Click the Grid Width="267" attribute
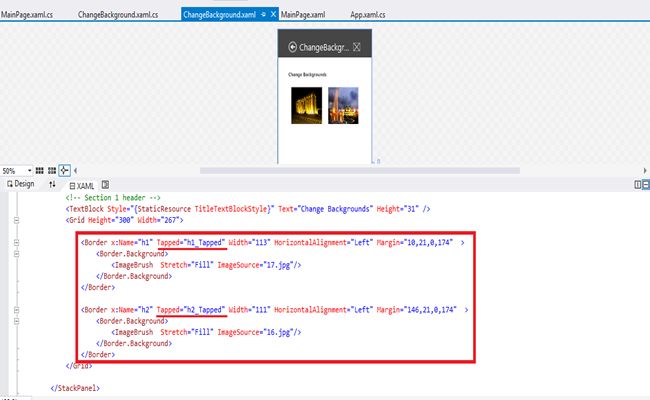This screenshot has height=400, width=650. coord(160,220)
